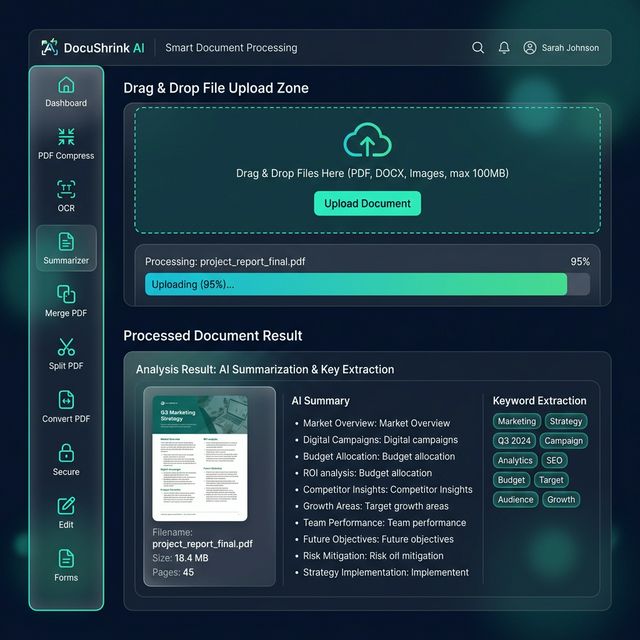Open notifications bell icon
Screen dimensions: 640x640
[504, 48]
